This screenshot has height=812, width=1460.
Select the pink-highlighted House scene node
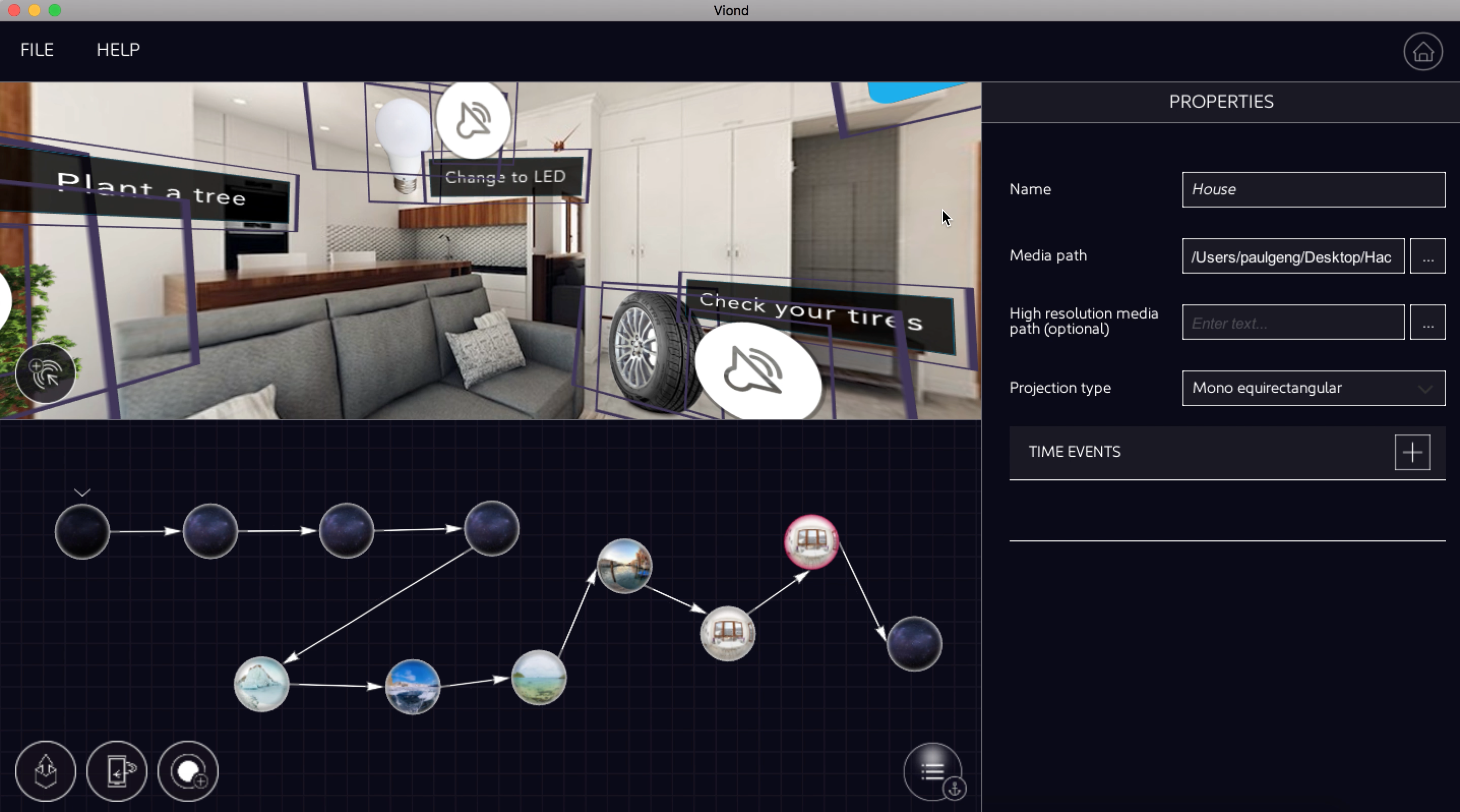pyautogui.click(x=811, y=542)
